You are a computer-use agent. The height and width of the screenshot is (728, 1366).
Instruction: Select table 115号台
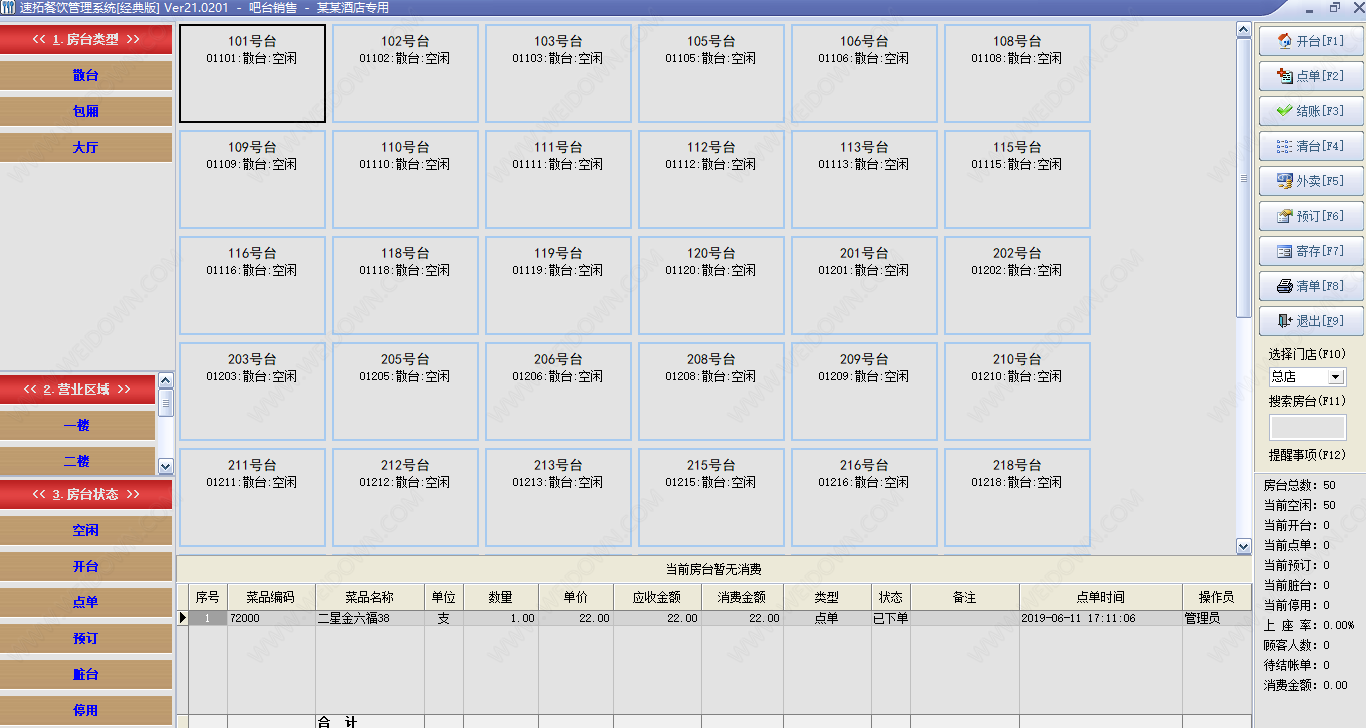[x=1017, y=179]
